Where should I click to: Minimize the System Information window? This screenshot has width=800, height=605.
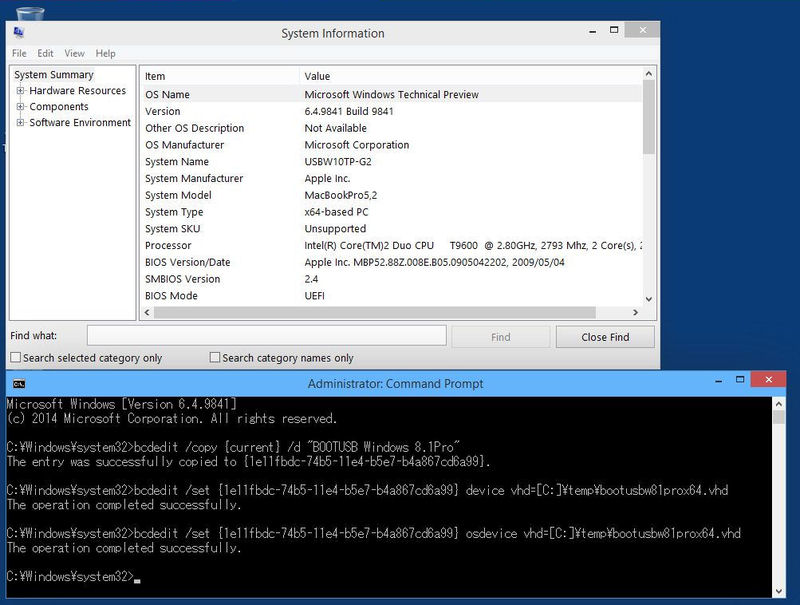click(x=592, y=31)
